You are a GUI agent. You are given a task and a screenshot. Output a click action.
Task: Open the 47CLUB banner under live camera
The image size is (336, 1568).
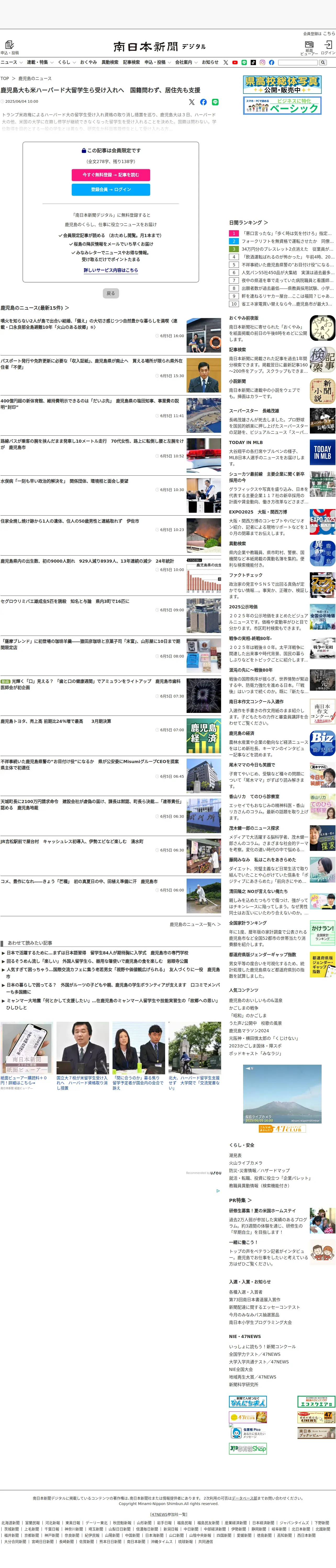pos(282,1128)
